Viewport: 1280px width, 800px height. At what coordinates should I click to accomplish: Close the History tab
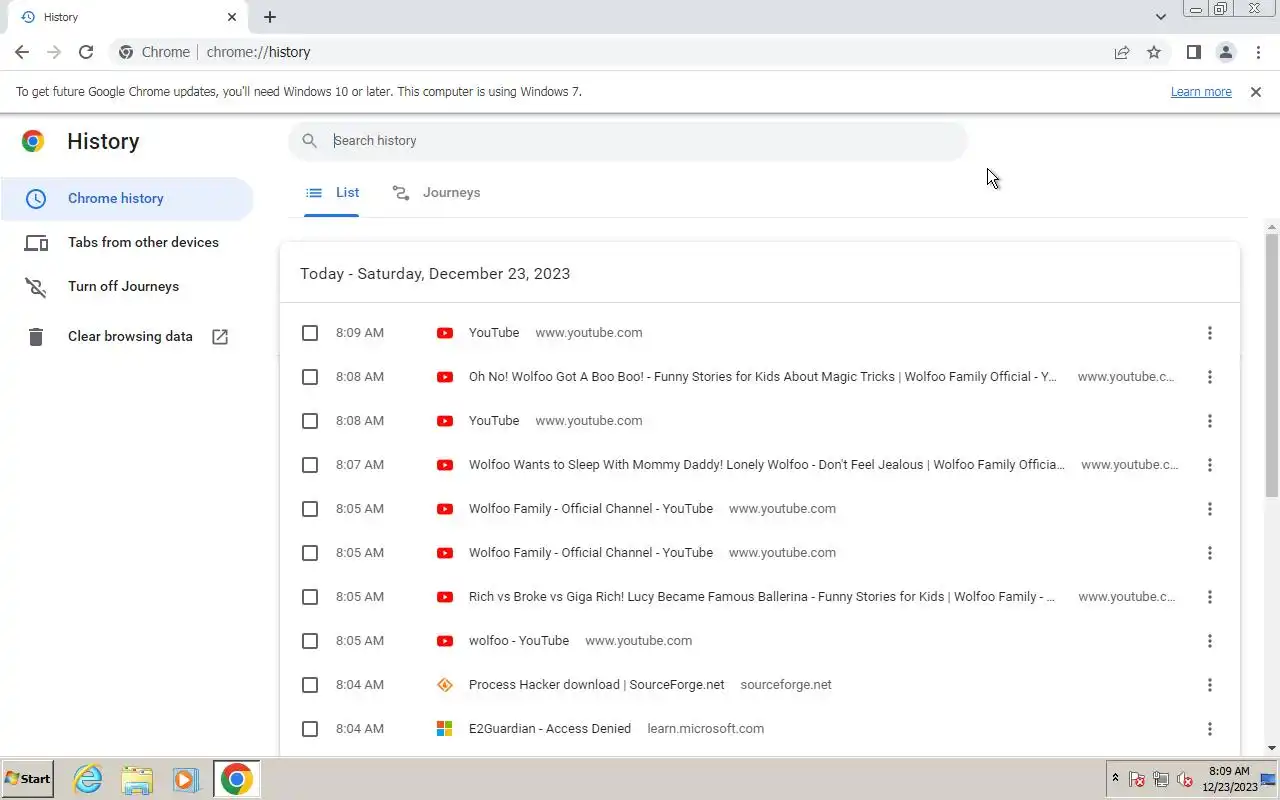232,17
